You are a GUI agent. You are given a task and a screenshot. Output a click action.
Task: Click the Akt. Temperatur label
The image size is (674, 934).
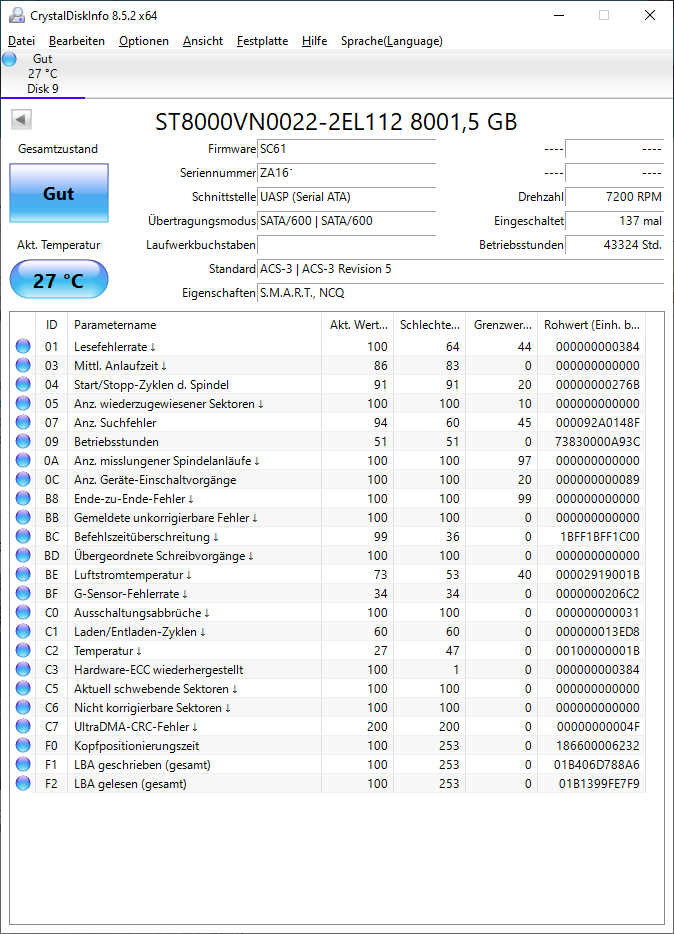58,245
